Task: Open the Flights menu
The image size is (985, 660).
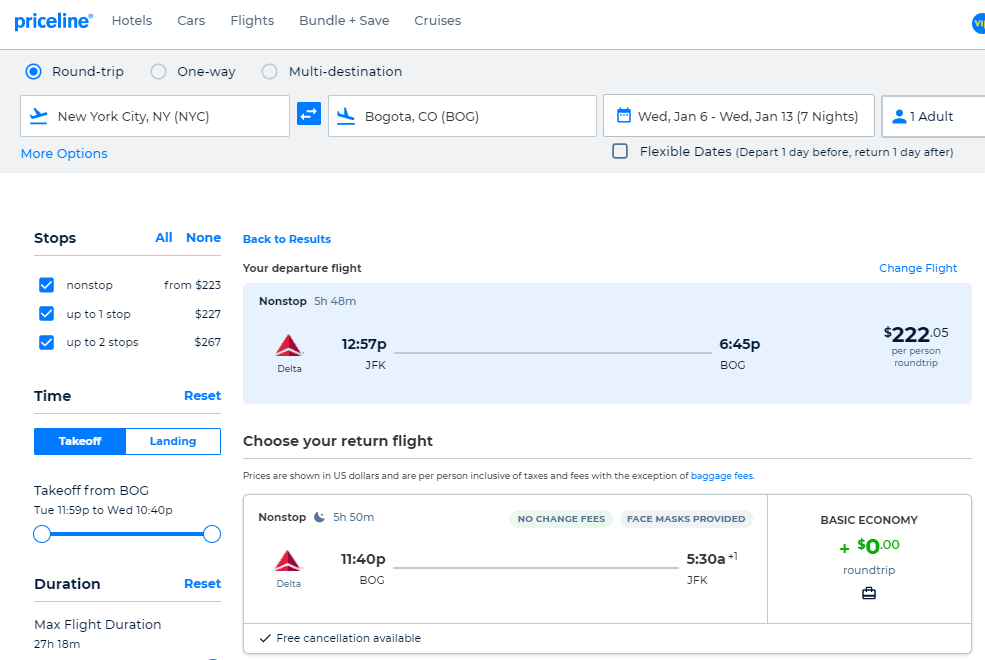Action: tap(252, 21)
